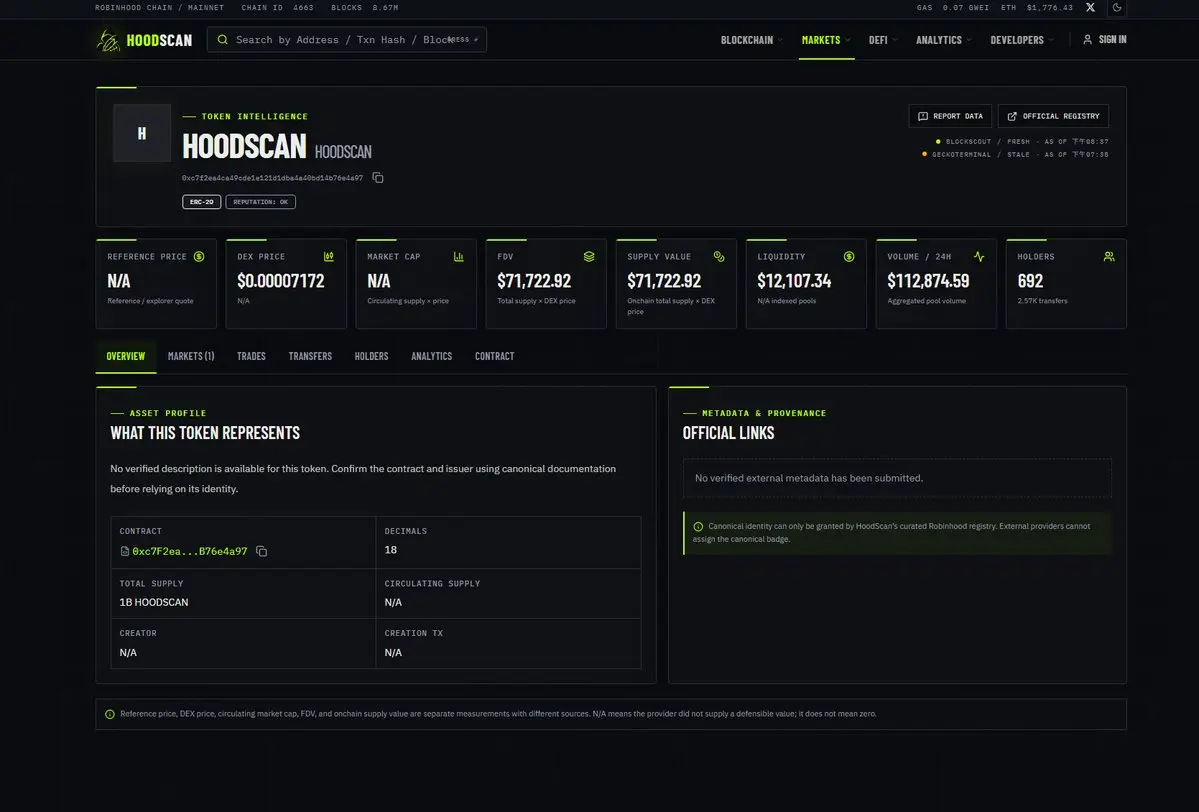
Task: Click the FDV layers icon
Action: click(589, 257)
